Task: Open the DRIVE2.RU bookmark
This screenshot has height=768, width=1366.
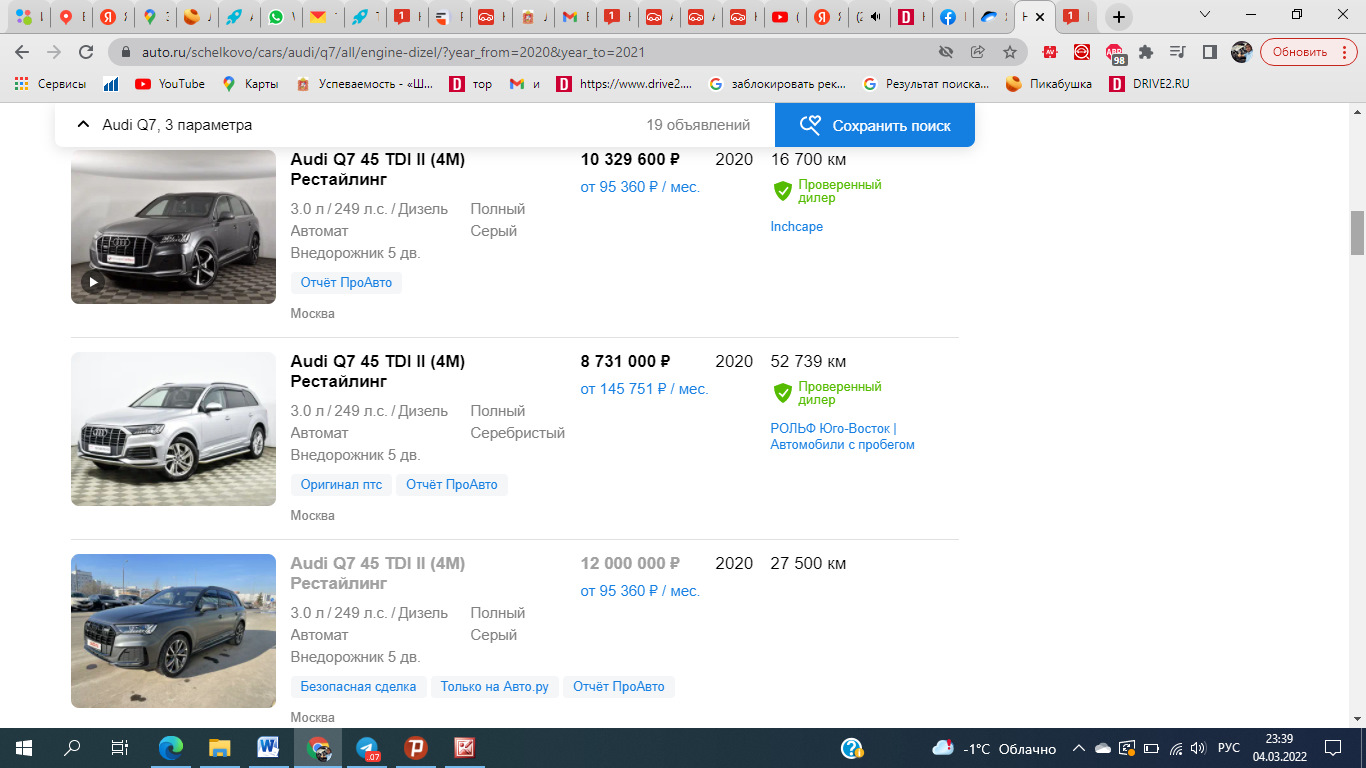Action: pyautogui.click(x=1150, y=84)
